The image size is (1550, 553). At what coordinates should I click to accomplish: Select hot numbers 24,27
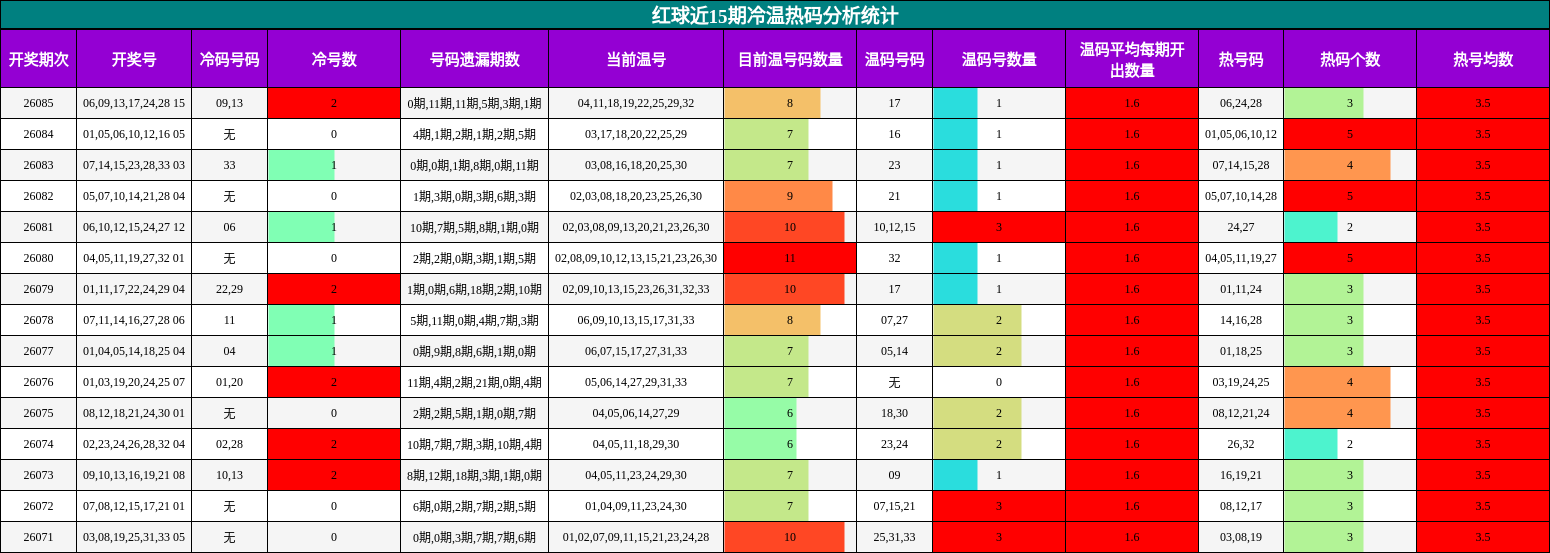1241,227
